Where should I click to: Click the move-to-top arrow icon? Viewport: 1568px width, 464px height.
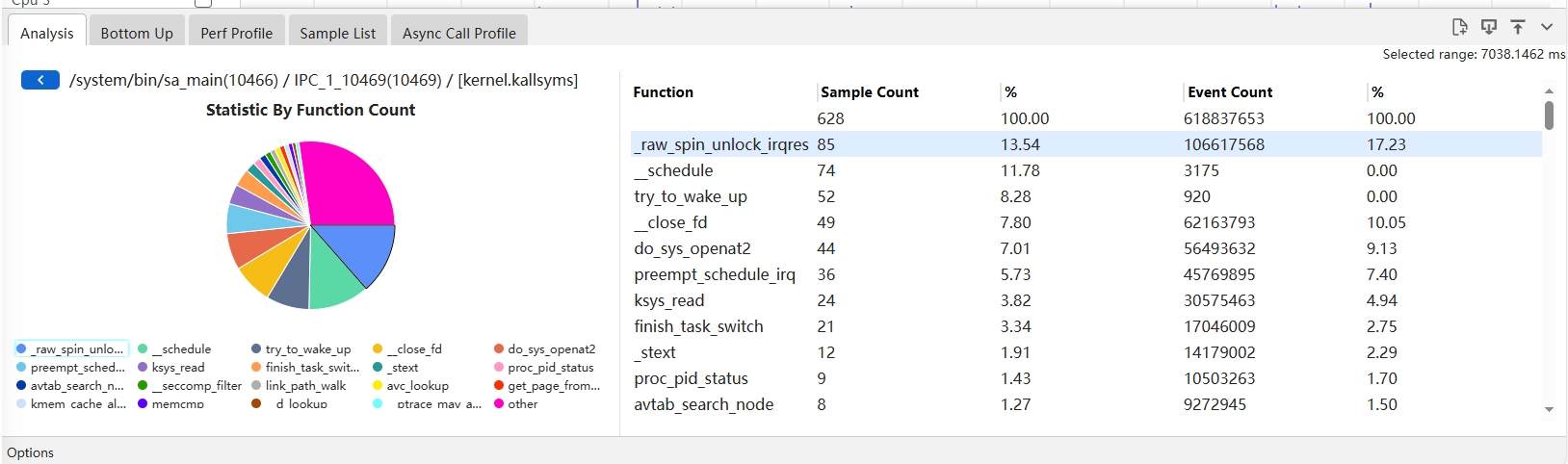coord(1518,27)
